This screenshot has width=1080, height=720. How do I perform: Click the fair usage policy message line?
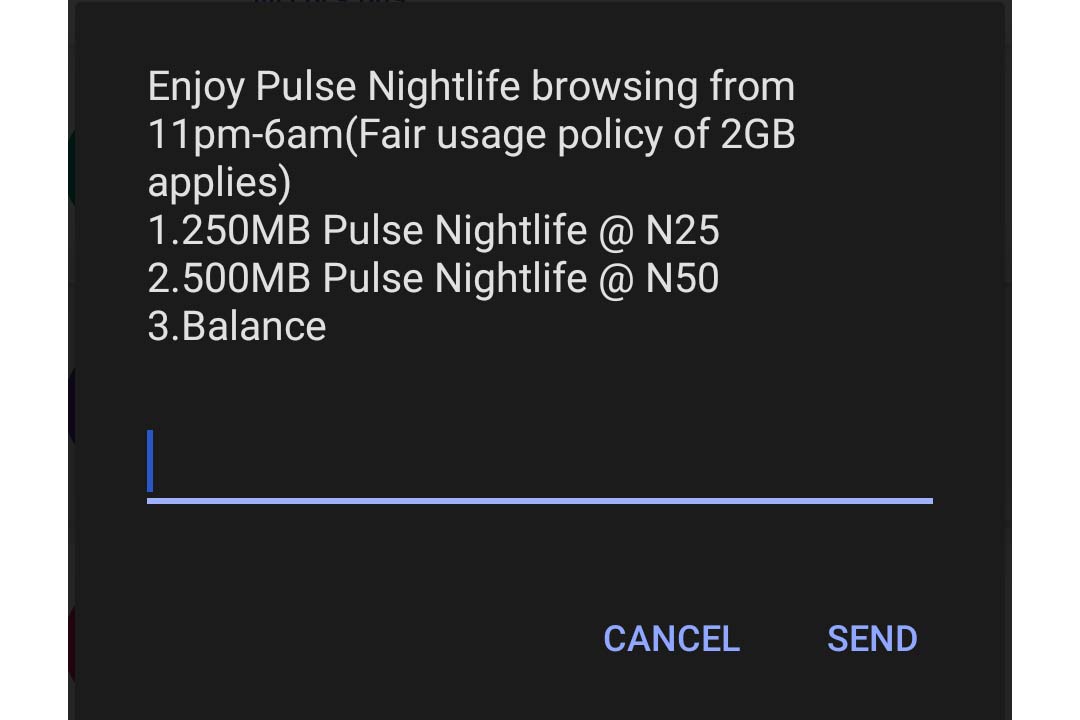coord(470,134)
